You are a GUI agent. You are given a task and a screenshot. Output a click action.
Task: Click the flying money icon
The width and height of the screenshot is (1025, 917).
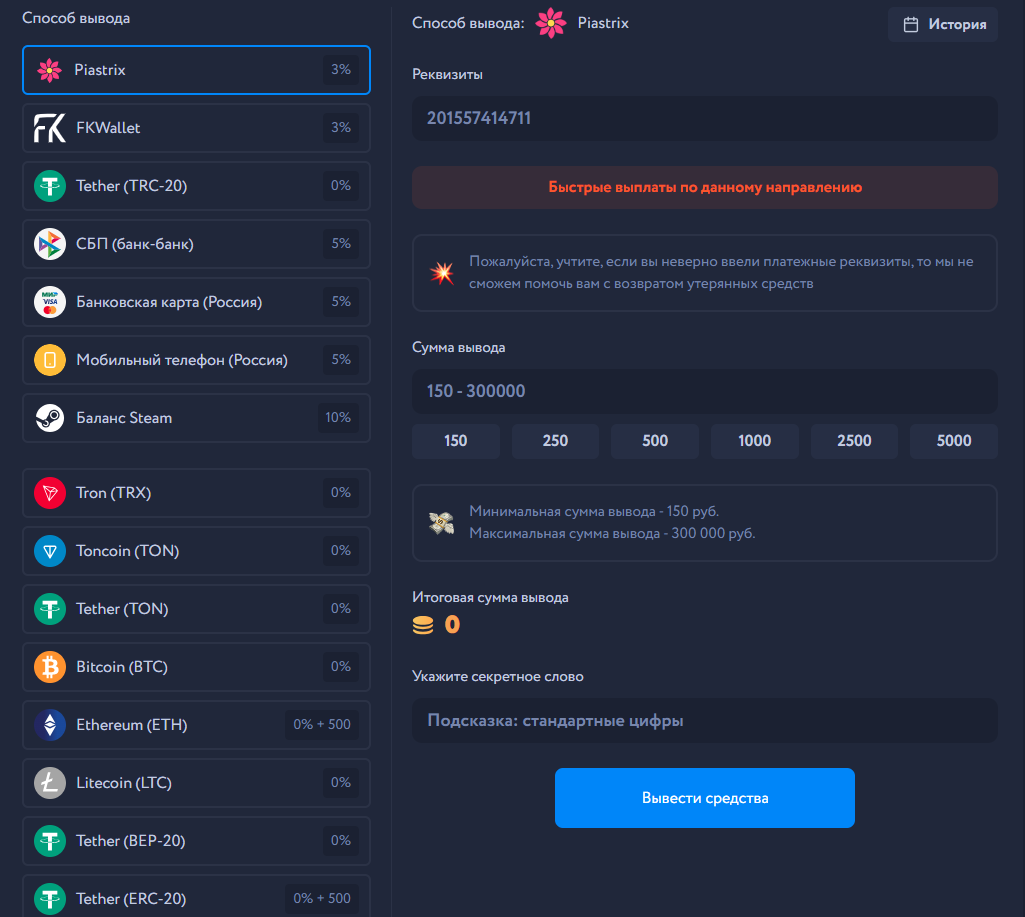(x=441, y=523)
